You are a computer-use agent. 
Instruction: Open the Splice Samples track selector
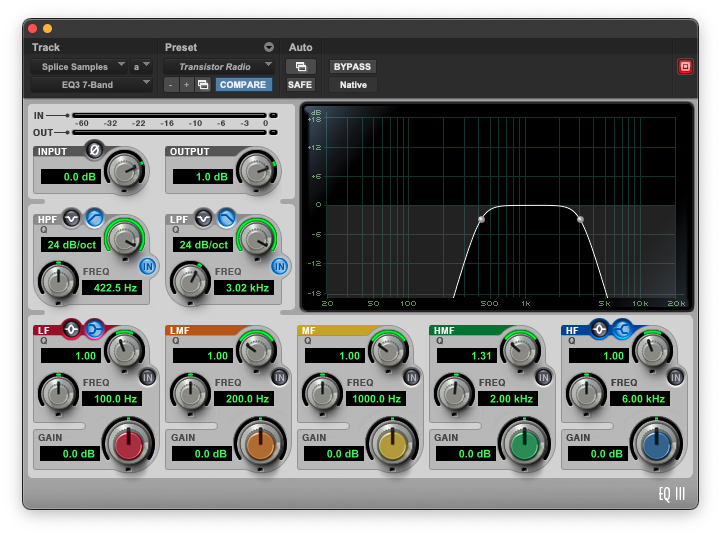tap(78, 67)
